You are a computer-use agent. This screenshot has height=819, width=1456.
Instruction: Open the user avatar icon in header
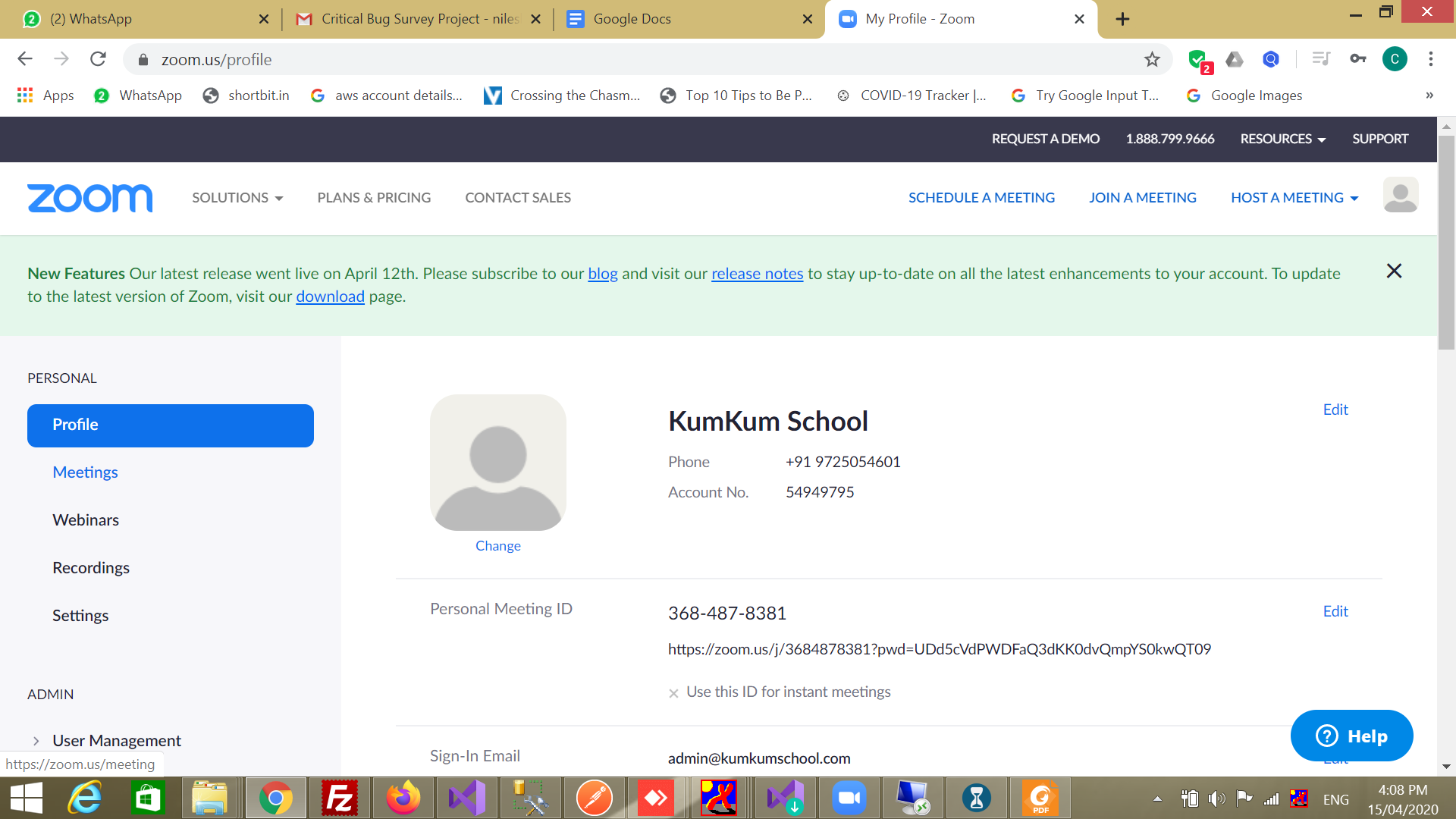[x=1400, y=196]
